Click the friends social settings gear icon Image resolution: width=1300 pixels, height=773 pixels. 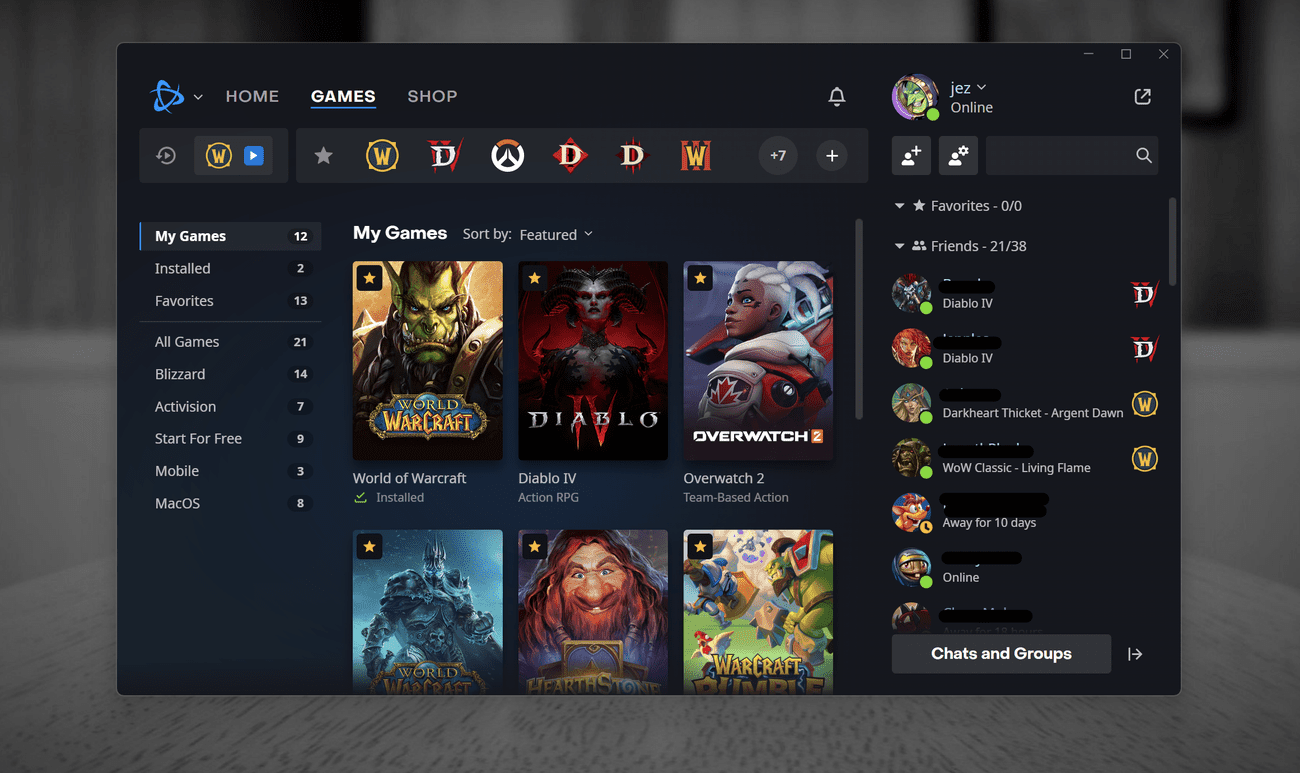coord(958,155)
